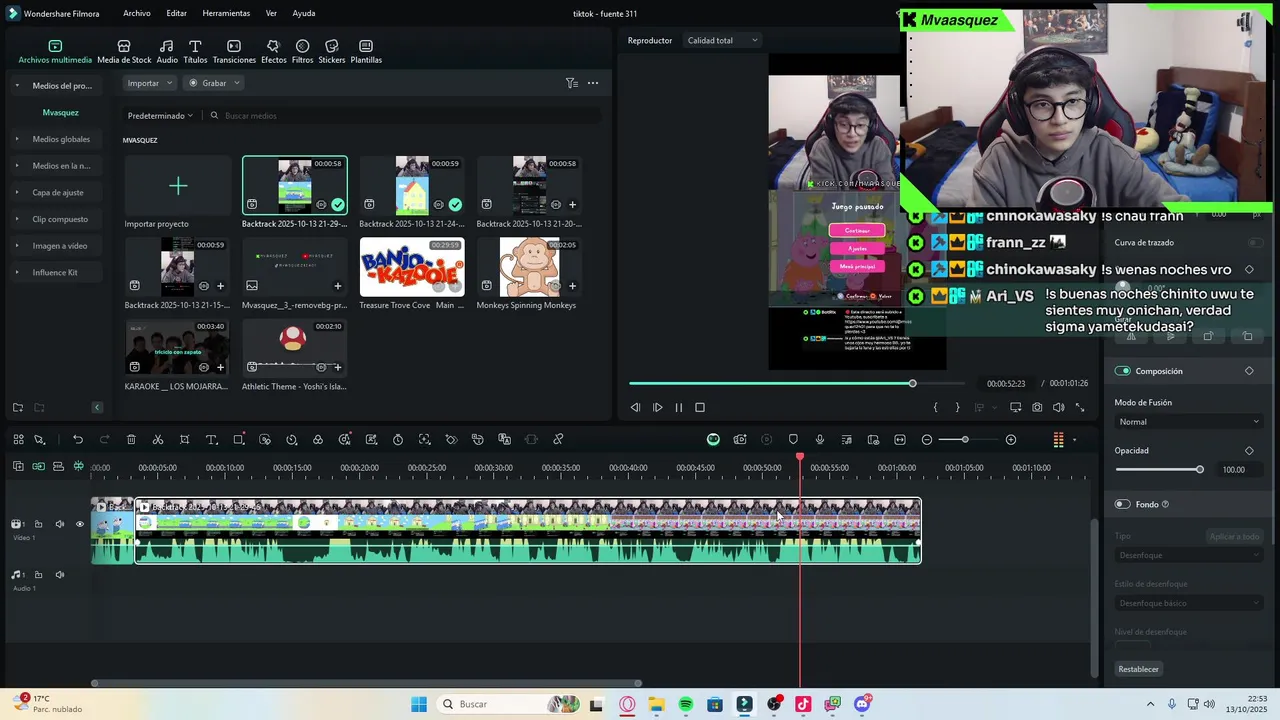Switch to the Efectos tab
This screenshot has height=720, width=1280.
pyautogui.click(x=273, y=52)
